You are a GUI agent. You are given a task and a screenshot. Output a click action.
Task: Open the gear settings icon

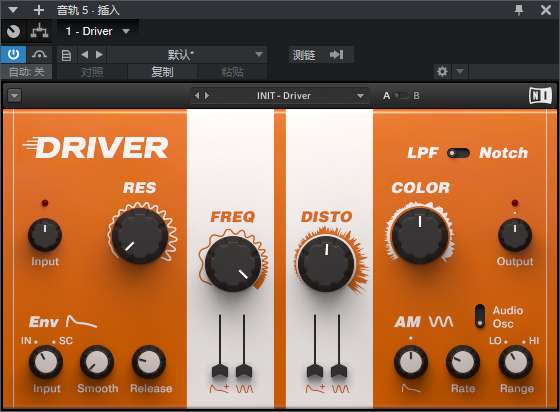[442, 72]
